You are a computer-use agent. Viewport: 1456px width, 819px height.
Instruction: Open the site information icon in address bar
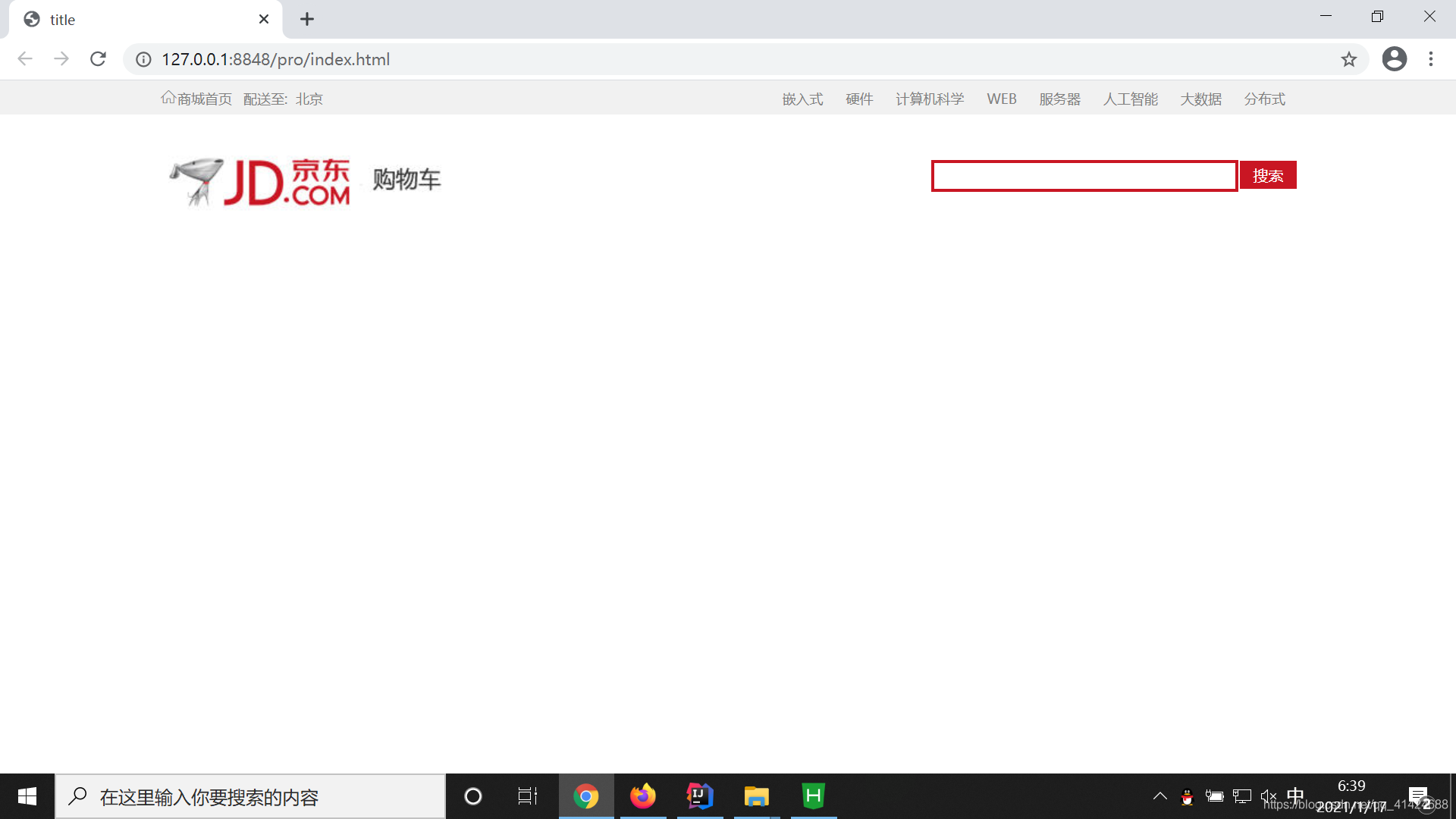143,59
